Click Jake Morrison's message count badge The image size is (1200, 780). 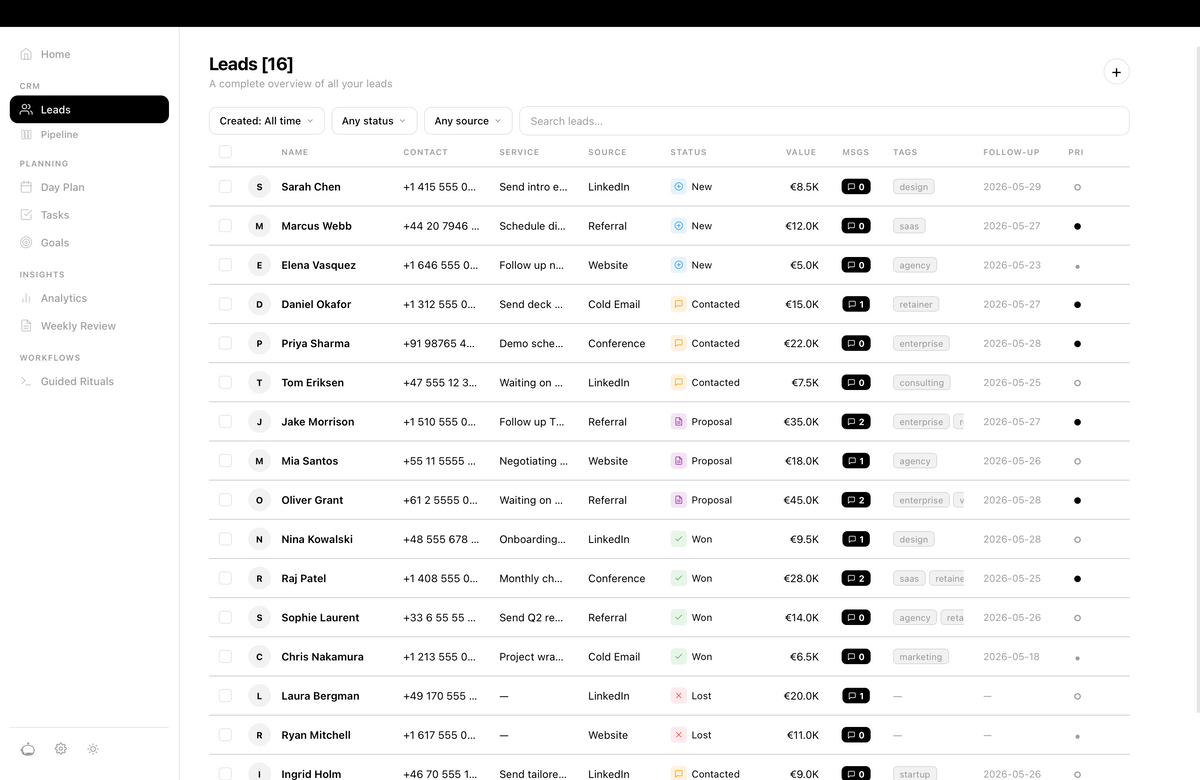click(x=855, y=422)
